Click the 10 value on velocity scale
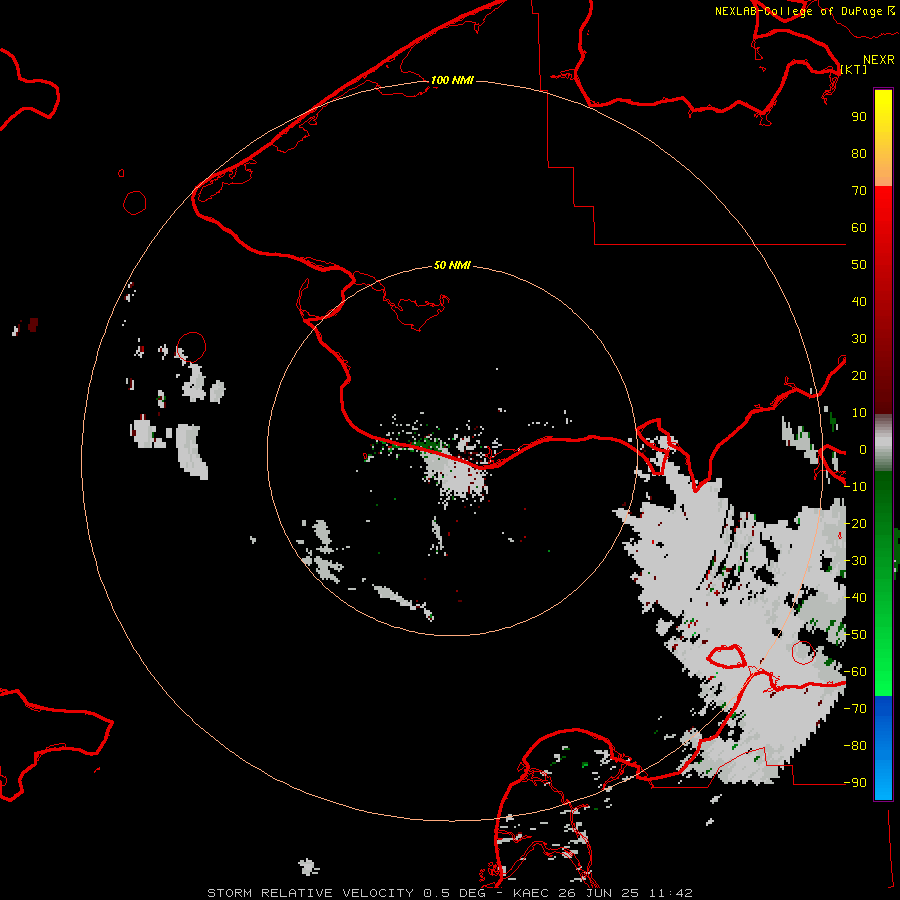Screen dimensions: 900x900 [x=859, y=413]
